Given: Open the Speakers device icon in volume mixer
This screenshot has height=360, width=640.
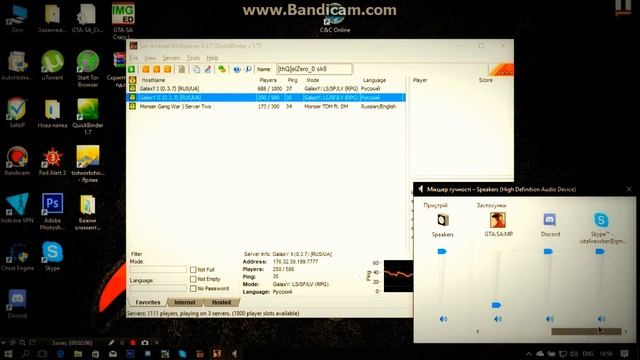Looking at the screenshot, I should [x=443, y=220].
